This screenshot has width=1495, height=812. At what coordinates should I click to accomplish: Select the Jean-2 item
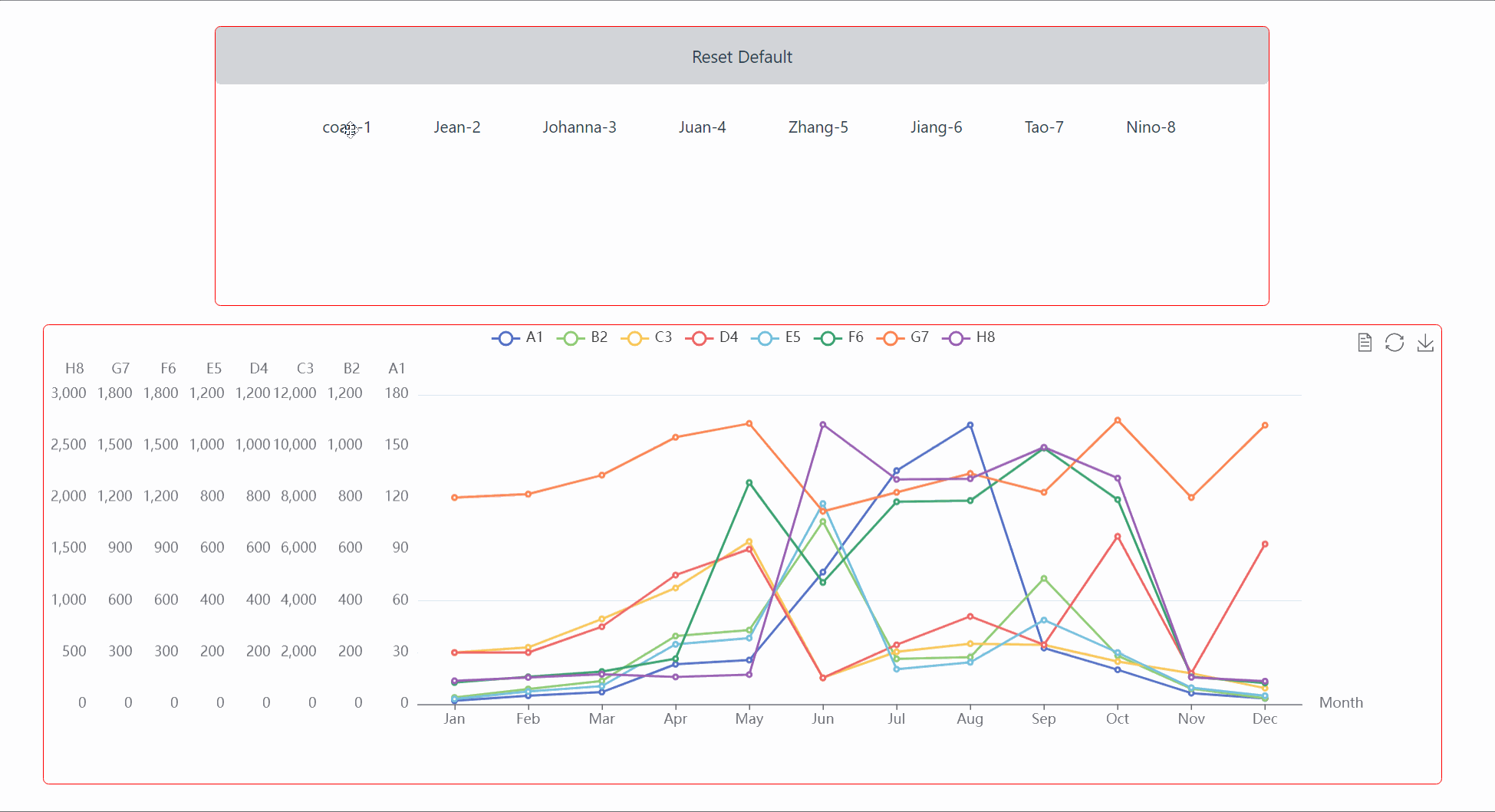pyautogui.click(x=457, y=127)
